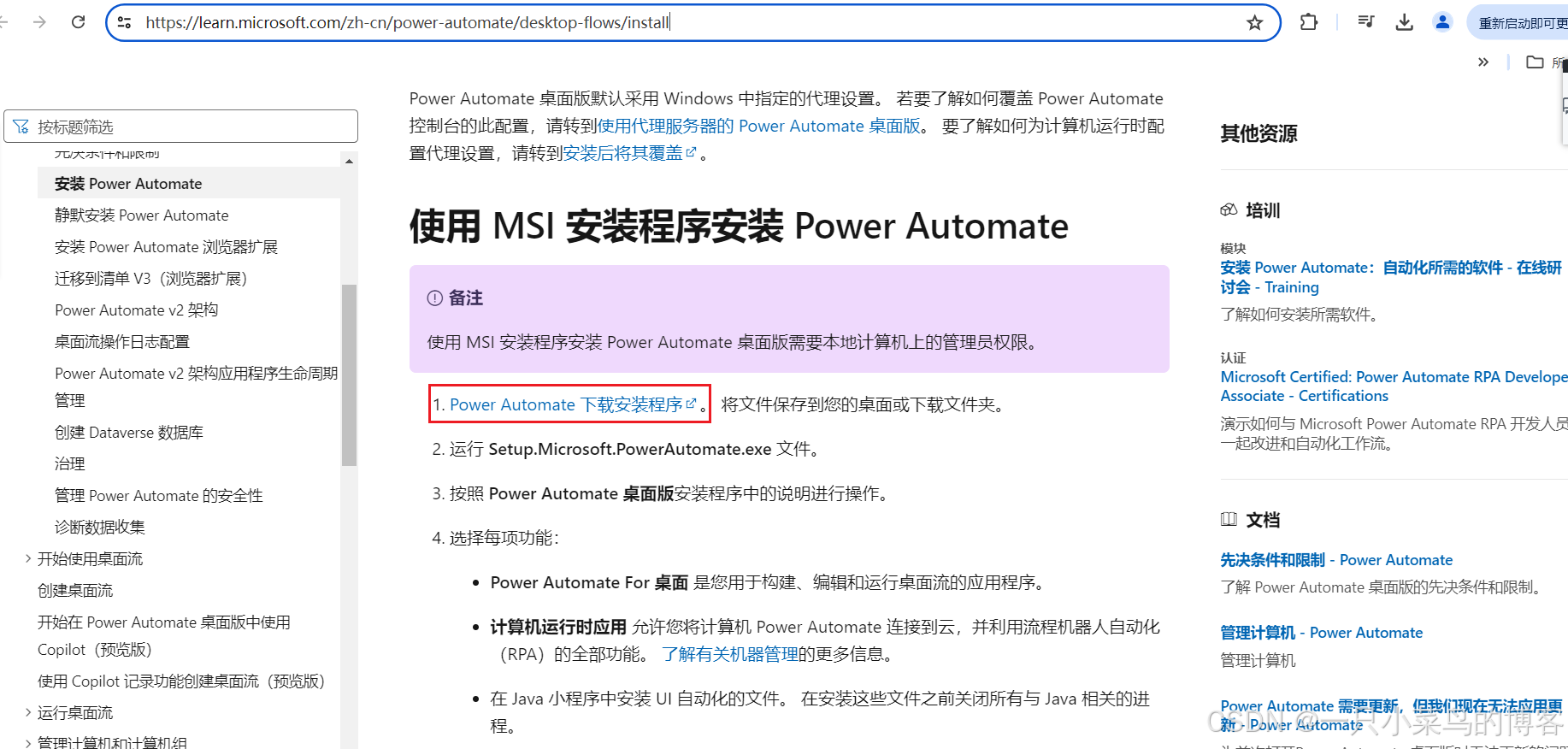Open 安装 Power Automate 浏览器扩展 item
The height and width of the screenshot is (749, 1568).
coord(166,247)
